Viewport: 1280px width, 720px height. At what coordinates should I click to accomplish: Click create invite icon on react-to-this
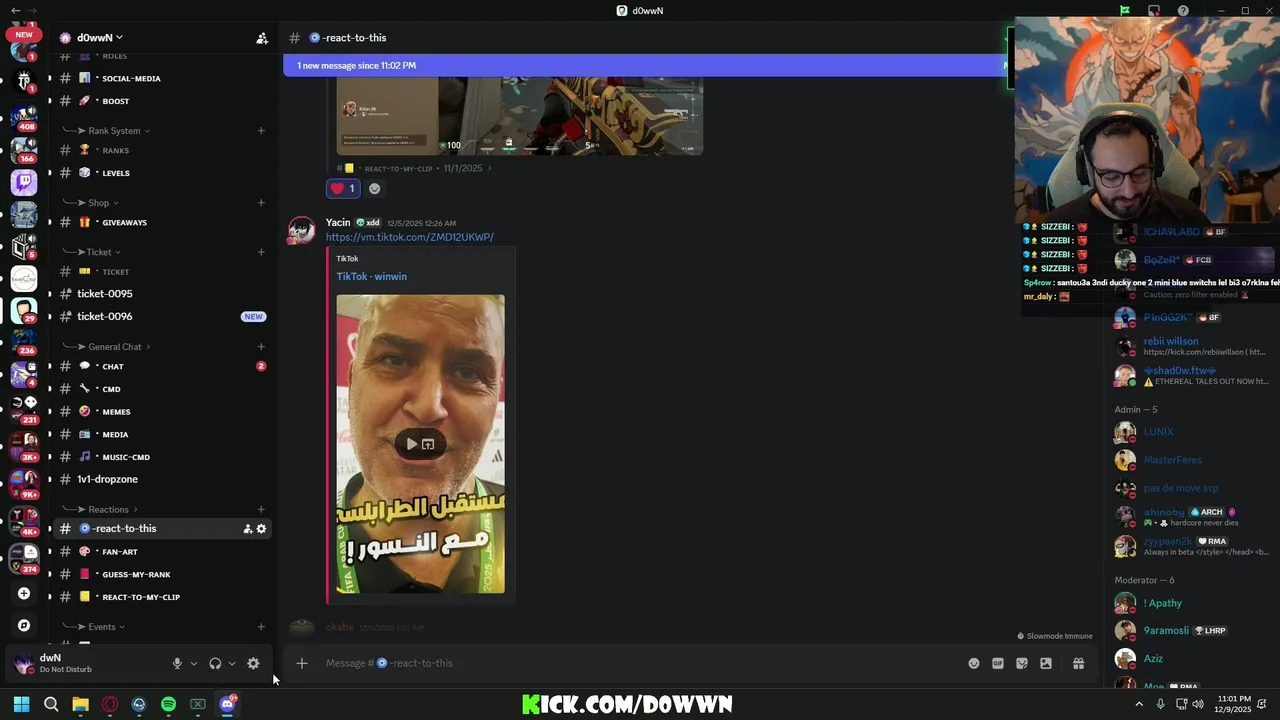[247, 529]
